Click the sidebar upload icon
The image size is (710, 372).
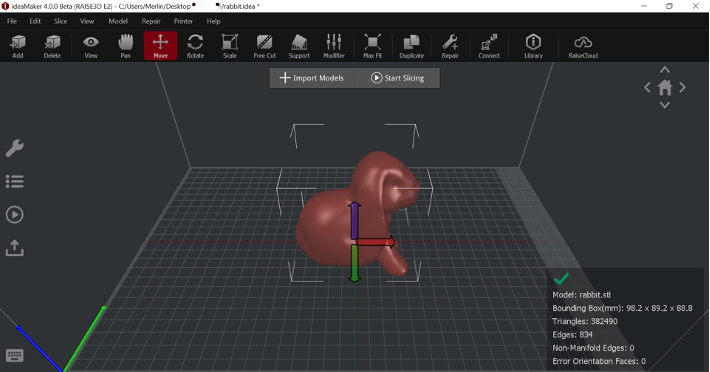pyautogui.click(x=14, y=248)
